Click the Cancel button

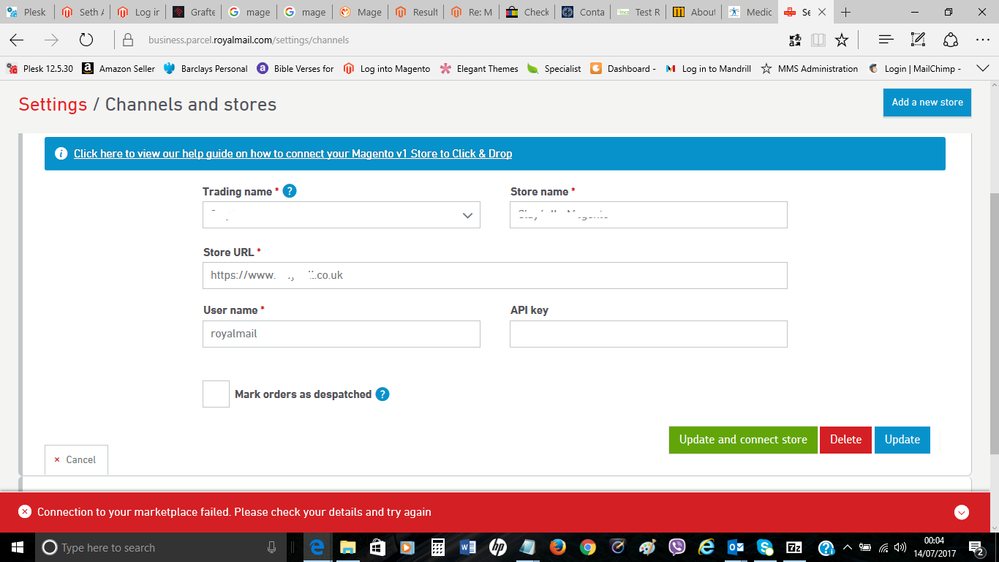pyautogui.click(x=76, y=459)
